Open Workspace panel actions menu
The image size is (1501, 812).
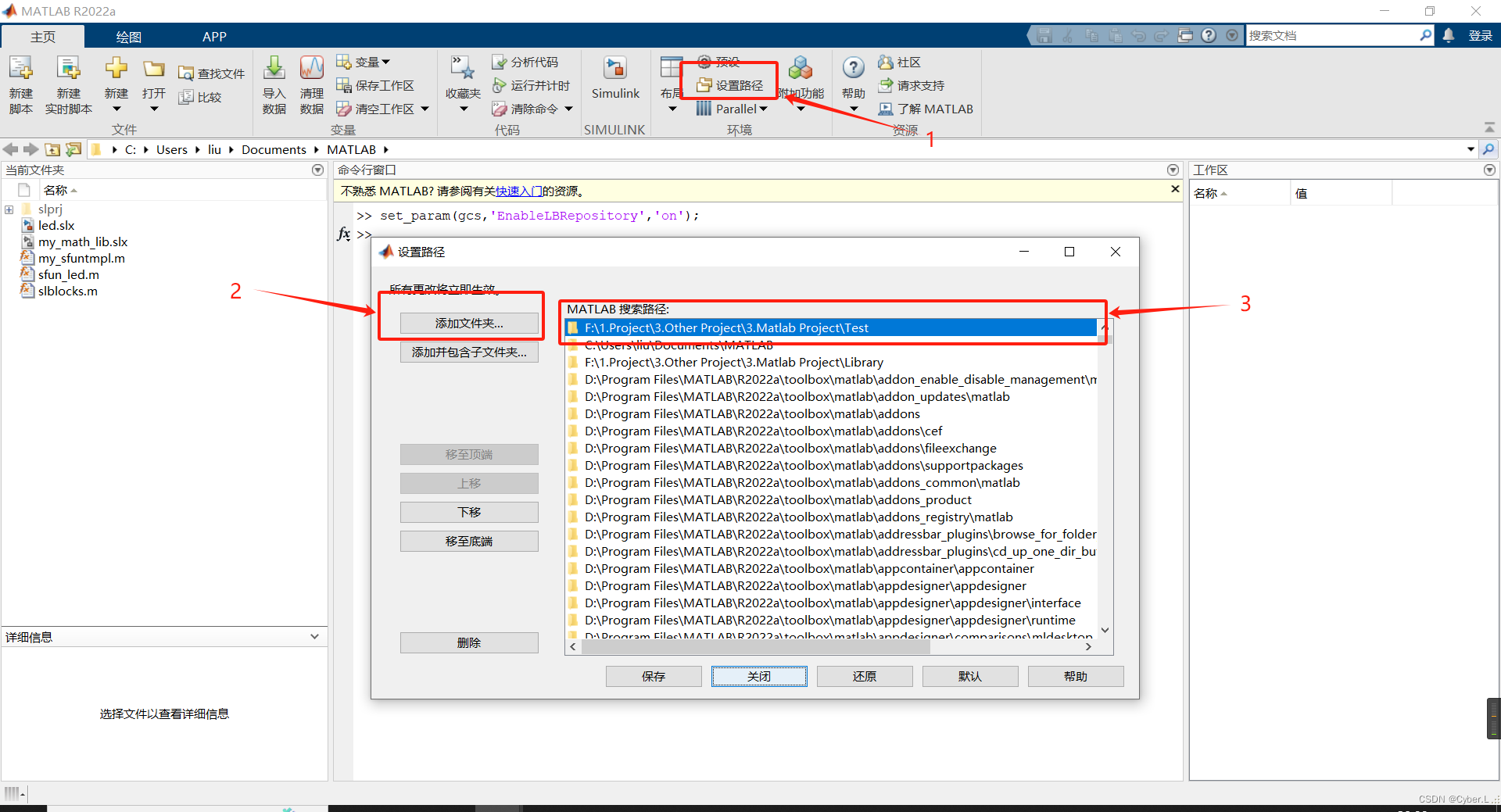[1489, 170]
